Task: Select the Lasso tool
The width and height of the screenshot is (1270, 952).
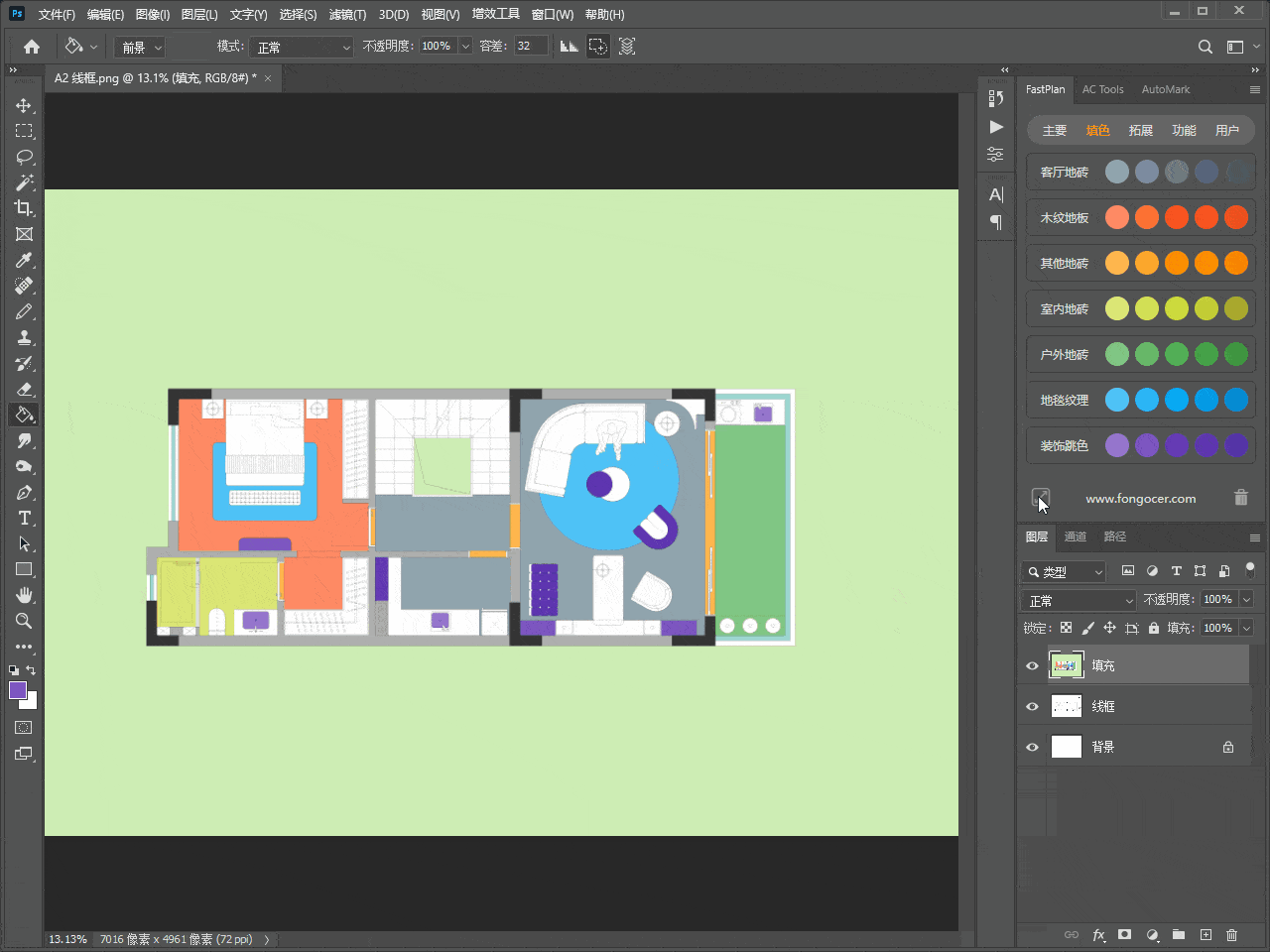Action: 24,157
